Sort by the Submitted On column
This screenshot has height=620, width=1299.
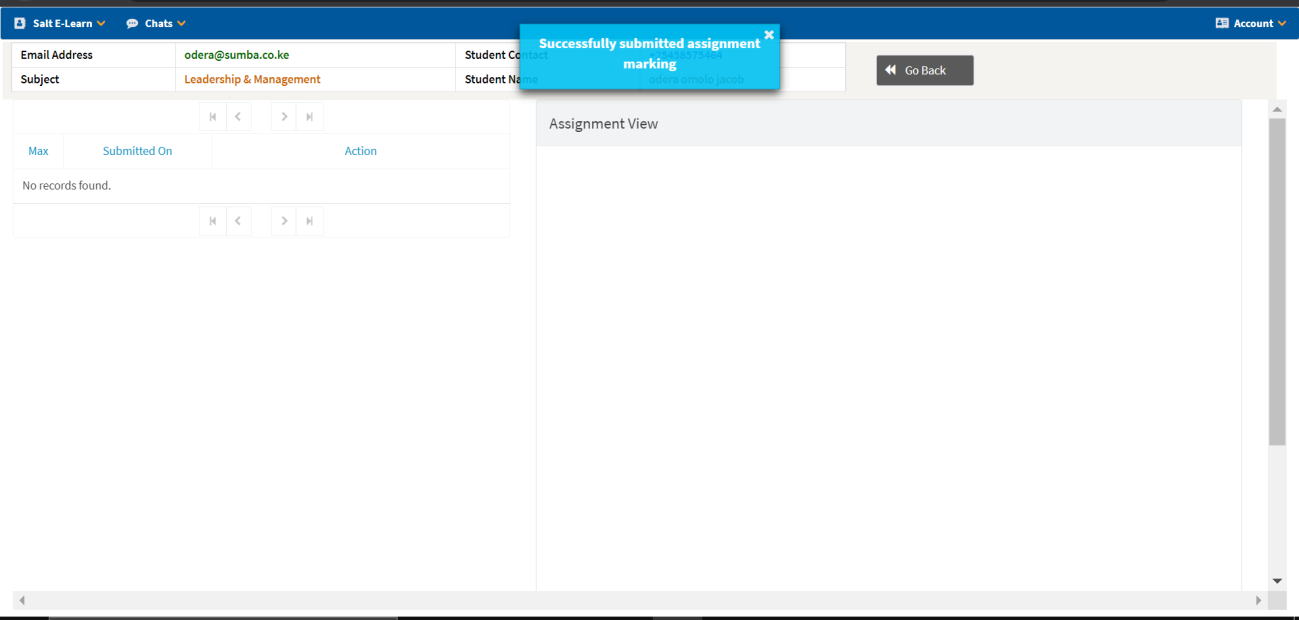pyautogui.click(x=137, y=150)
